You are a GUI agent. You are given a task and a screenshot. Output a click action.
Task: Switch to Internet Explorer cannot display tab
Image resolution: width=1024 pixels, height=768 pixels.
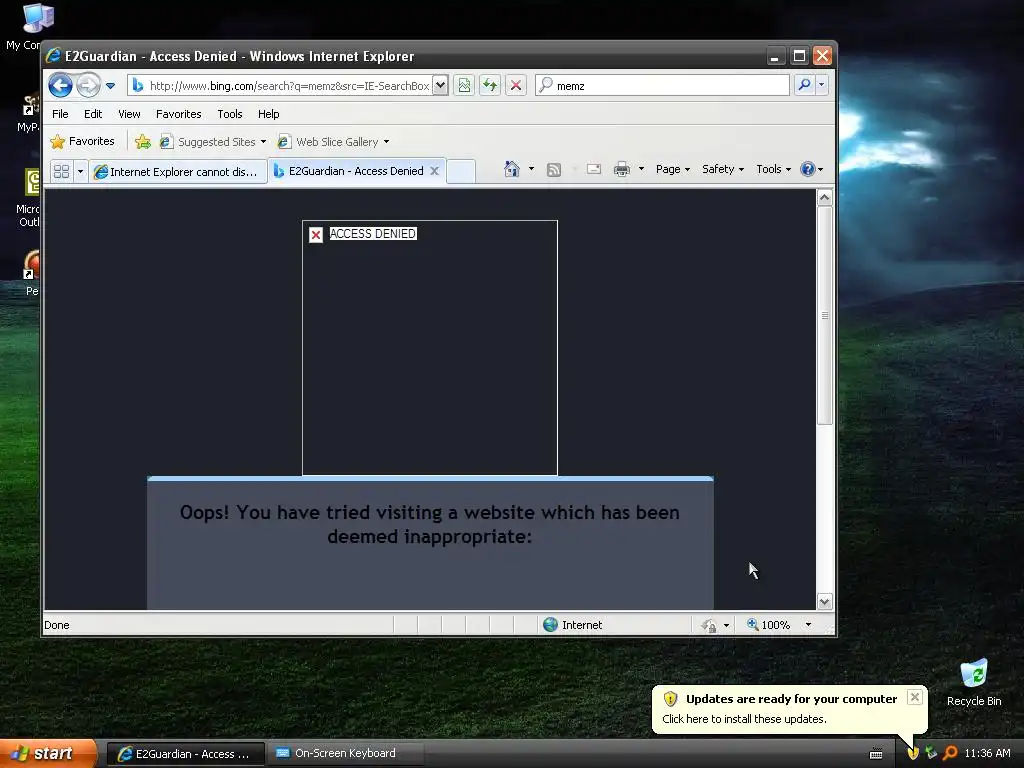click(x=178, y=171)
